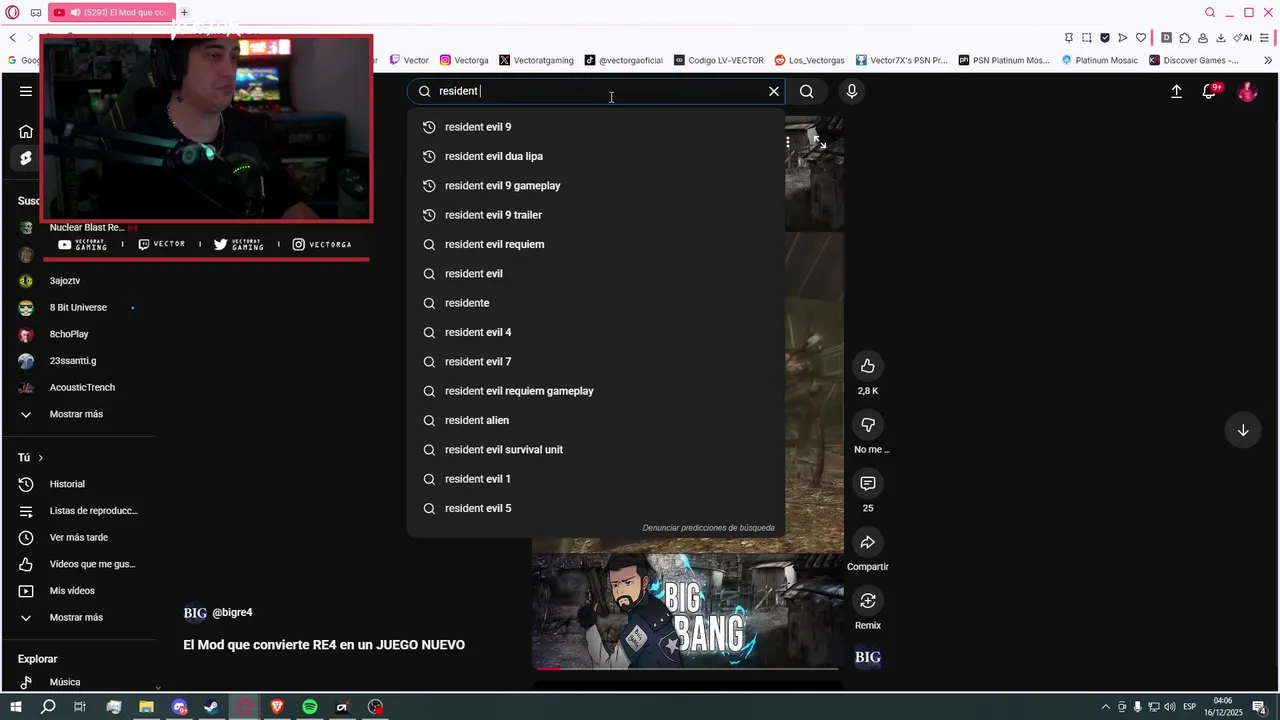Image resolution: width=1280 pixels, height=720 pixels.
Task: Expand subscriptions with 'Mostrar más'
Action: (x=78, y=414)
